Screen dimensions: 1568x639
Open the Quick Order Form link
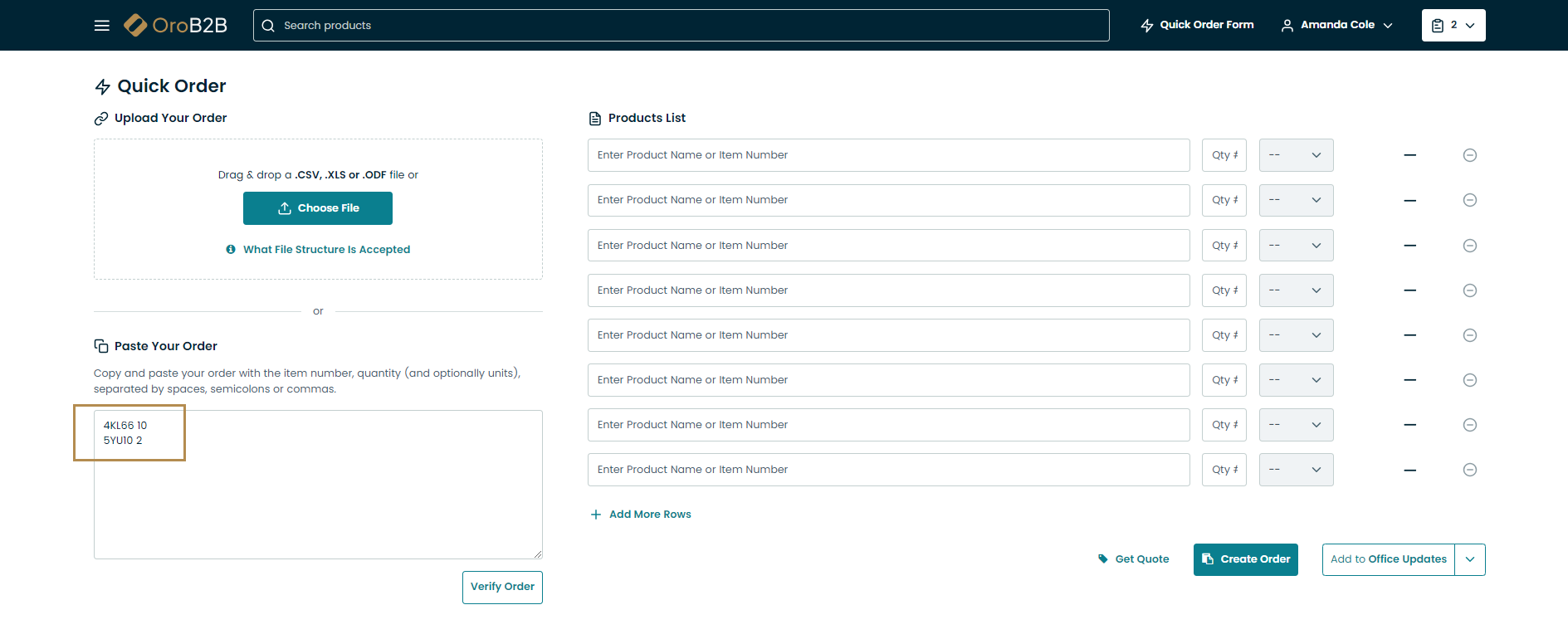pos(1197,26)
